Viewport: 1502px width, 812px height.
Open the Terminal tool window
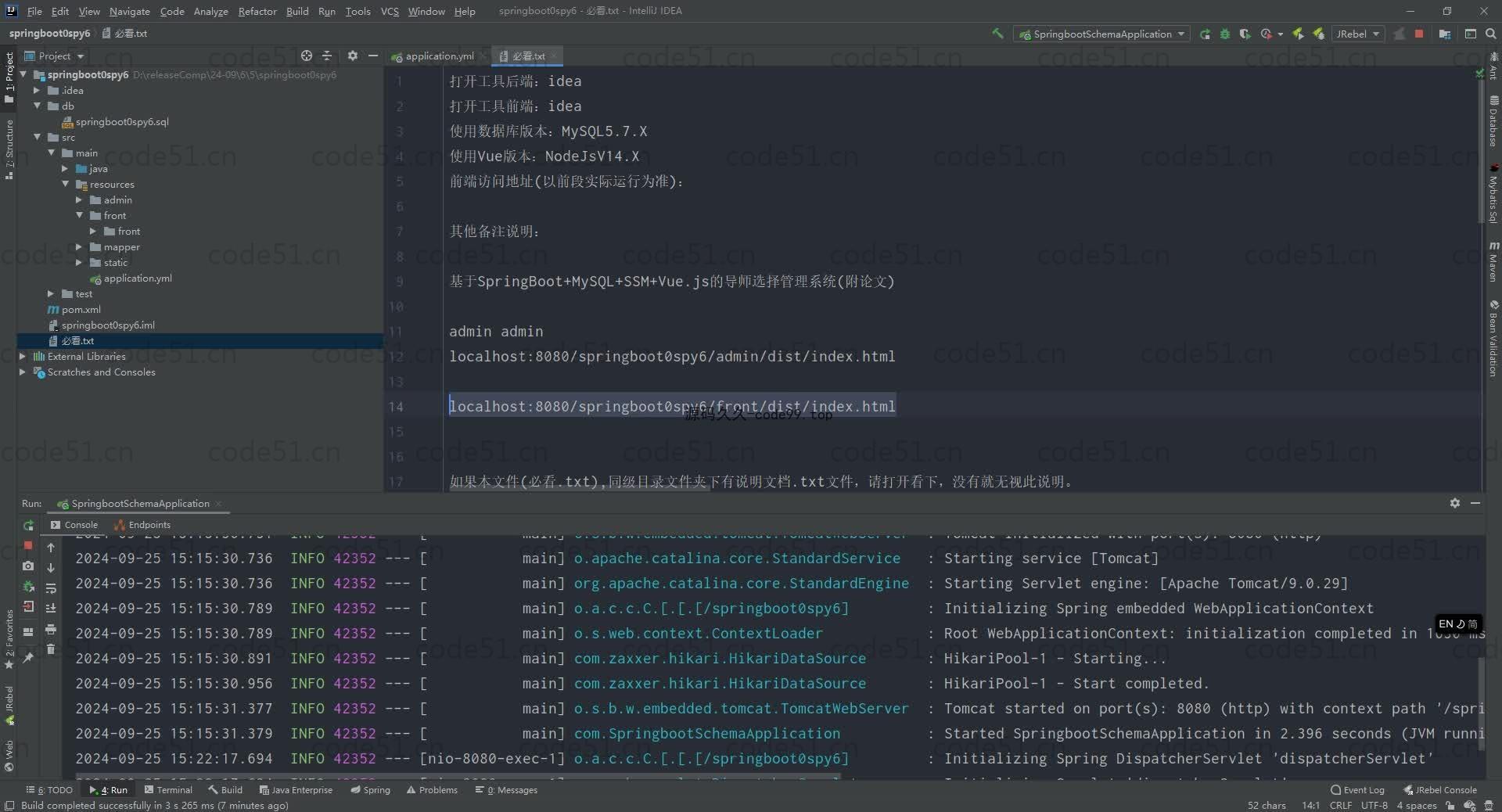pyautogui.click(x=168, y=790)
